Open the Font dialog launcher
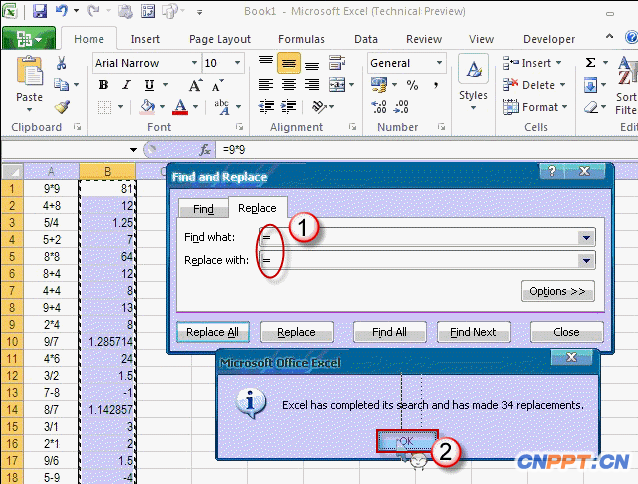 click(x=239, y=127)
